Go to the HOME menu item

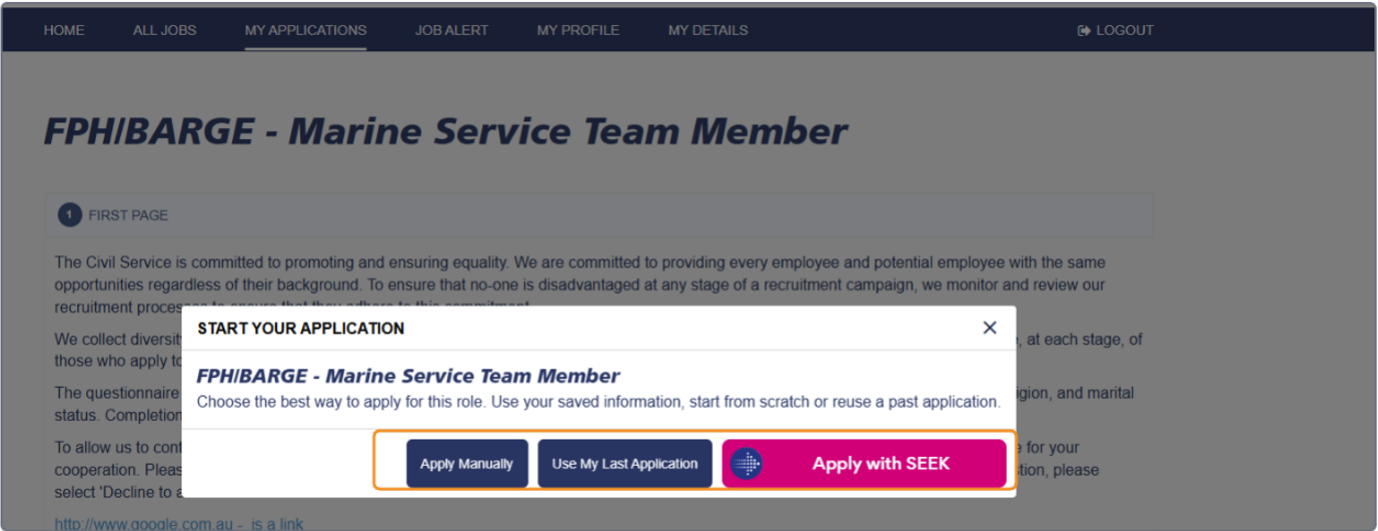coord(64,30)
